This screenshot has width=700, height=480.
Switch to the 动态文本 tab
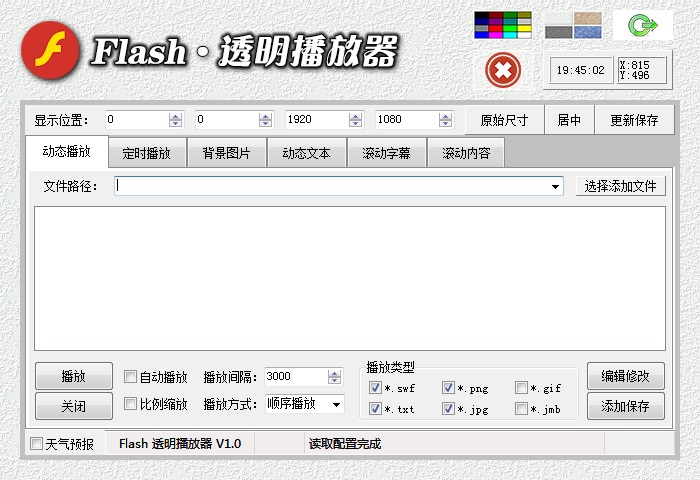tap(307, 153)
